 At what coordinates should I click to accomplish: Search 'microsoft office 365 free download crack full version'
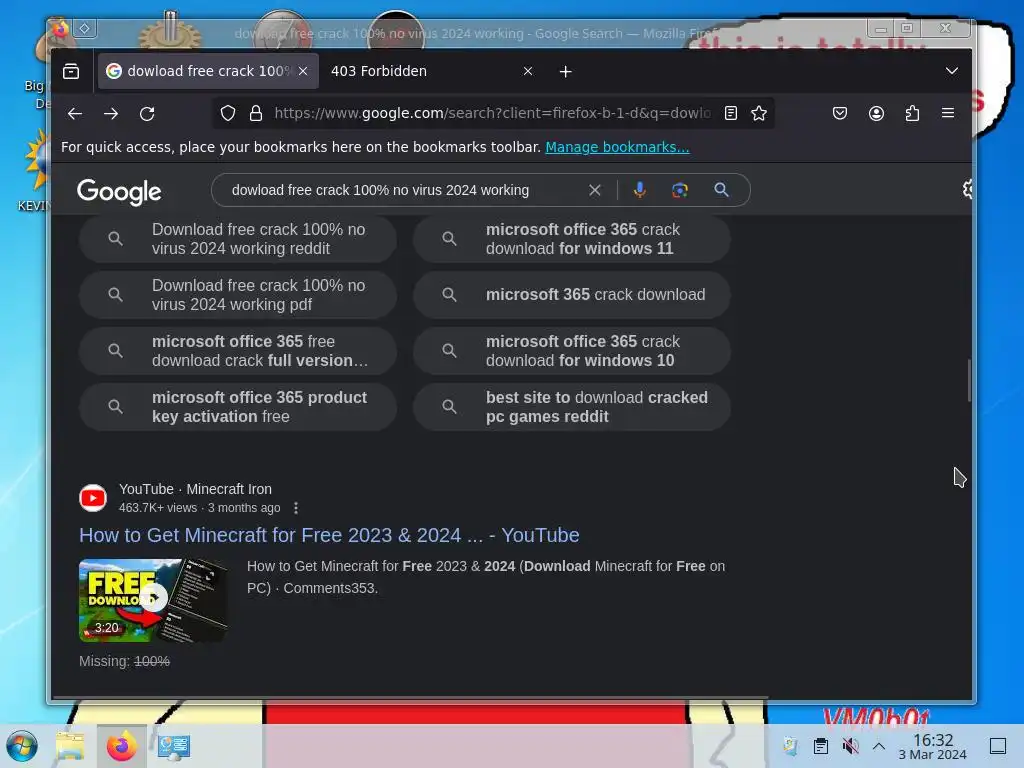238,351
